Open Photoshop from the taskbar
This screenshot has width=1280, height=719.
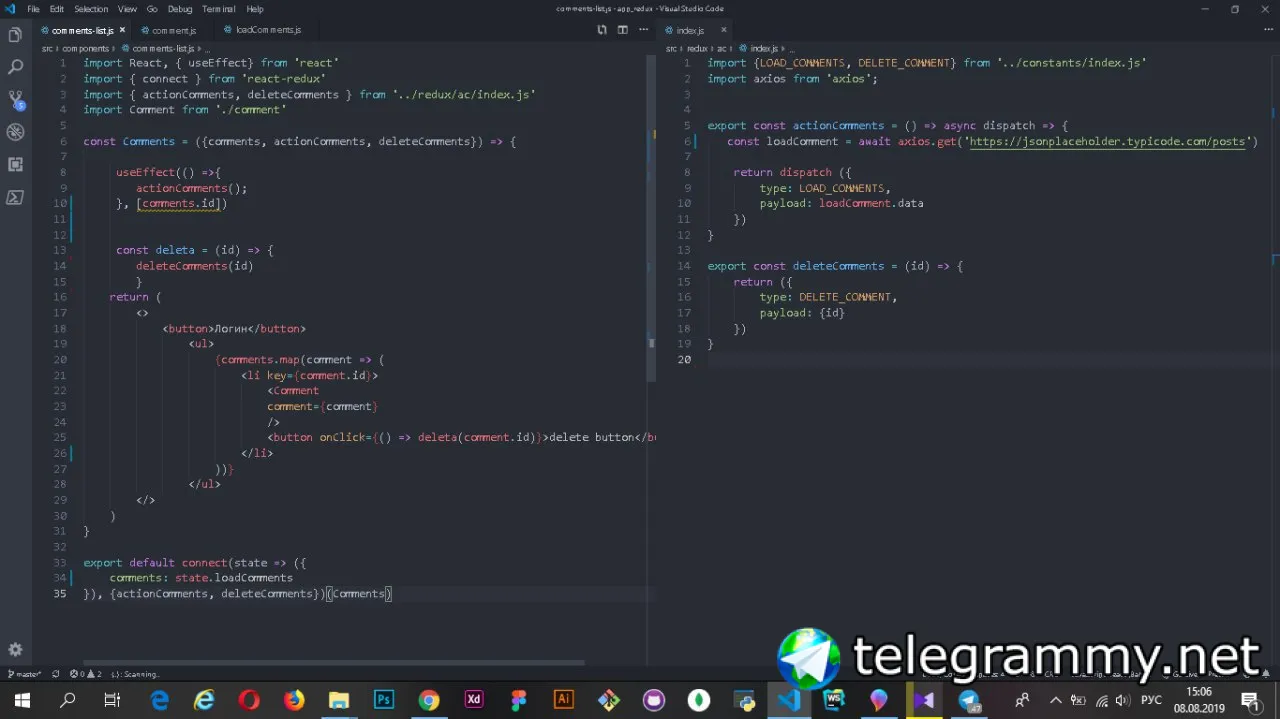tap(384, 700)
